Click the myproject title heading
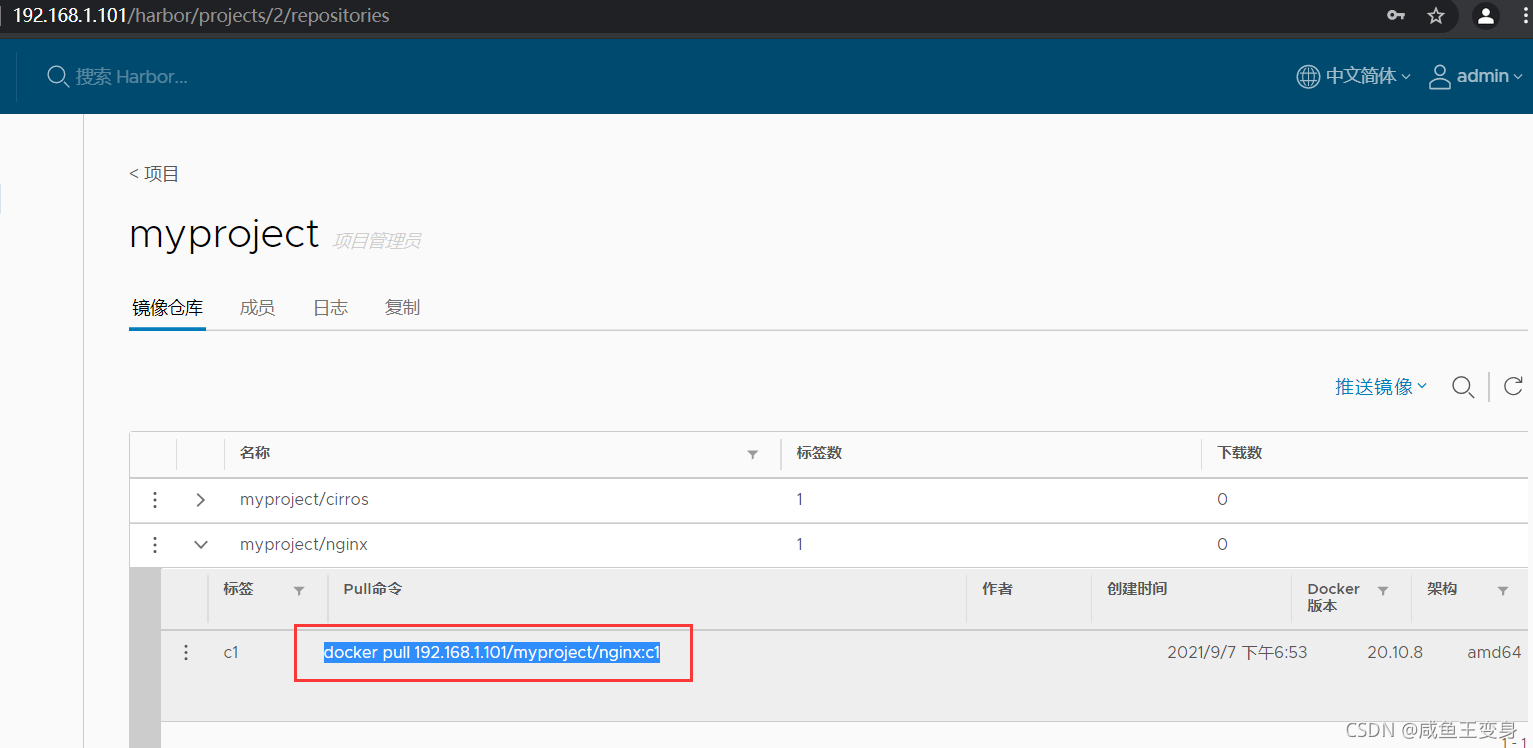Viewport: 1533px width, 748px height. pyautogui.click(x=224, y=234)
